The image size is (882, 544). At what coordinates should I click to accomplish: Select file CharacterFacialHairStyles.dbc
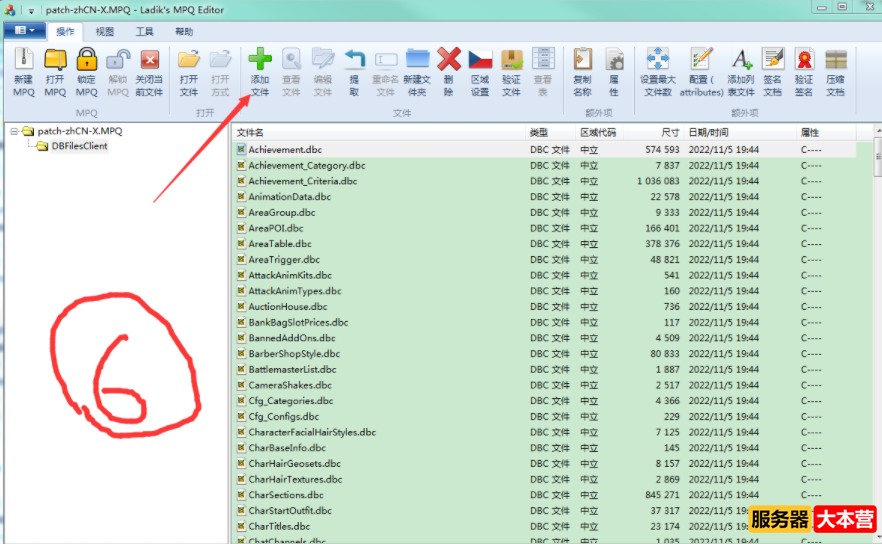click(x=312, y=433)
